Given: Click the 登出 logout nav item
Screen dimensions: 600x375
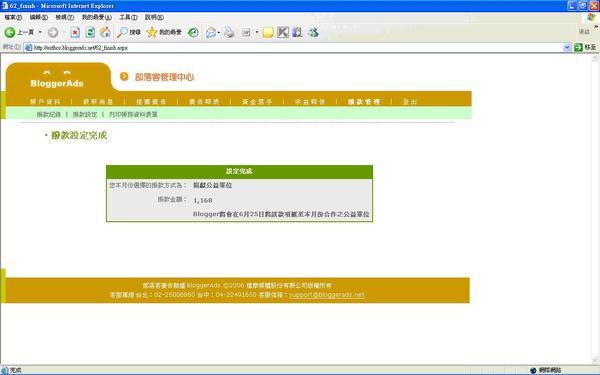Looking at the screenshot, I should [x=410, y=101].
